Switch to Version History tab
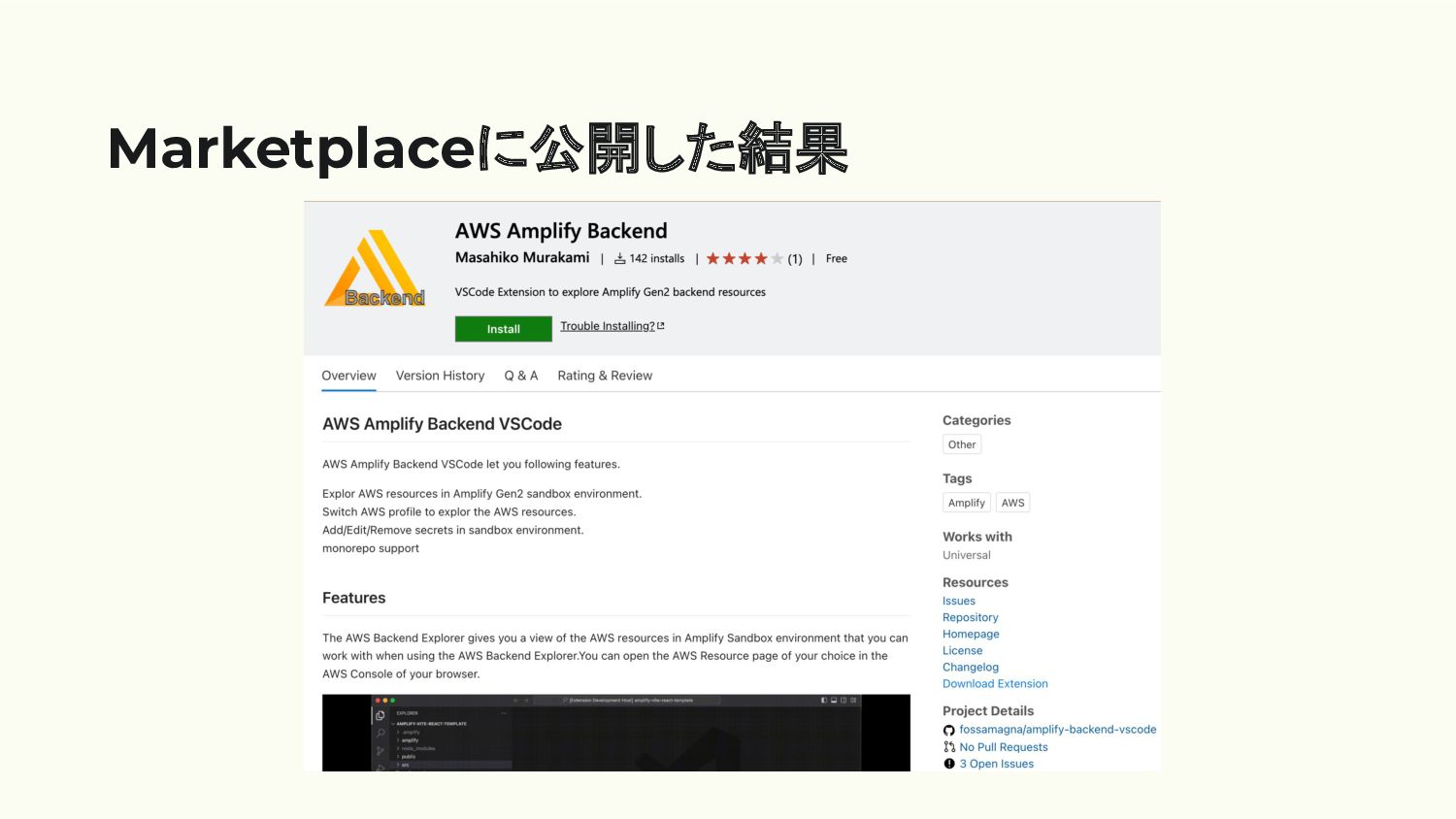This screenshot has width=1456, height=819. 440,376
